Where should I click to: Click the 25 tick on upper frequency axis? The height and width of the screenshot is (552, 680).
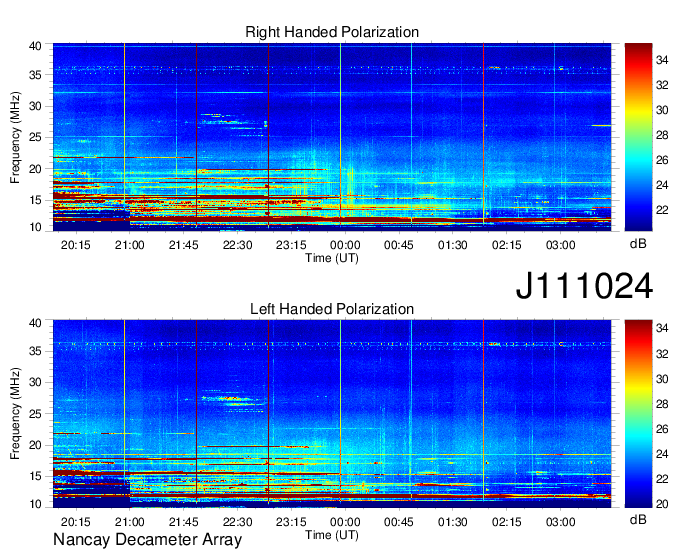click(x=35, y=137)
